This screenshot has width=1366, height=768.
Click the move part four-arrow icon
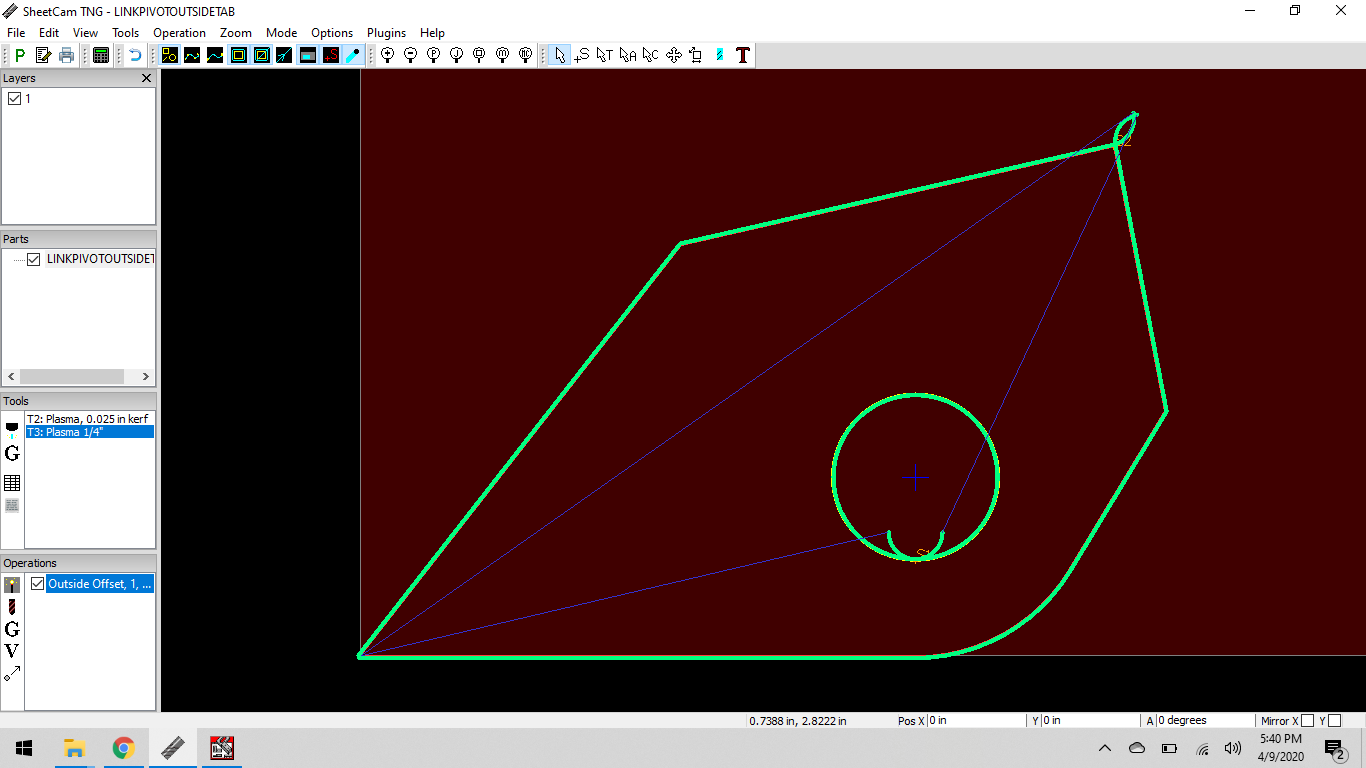click(673, 55)
